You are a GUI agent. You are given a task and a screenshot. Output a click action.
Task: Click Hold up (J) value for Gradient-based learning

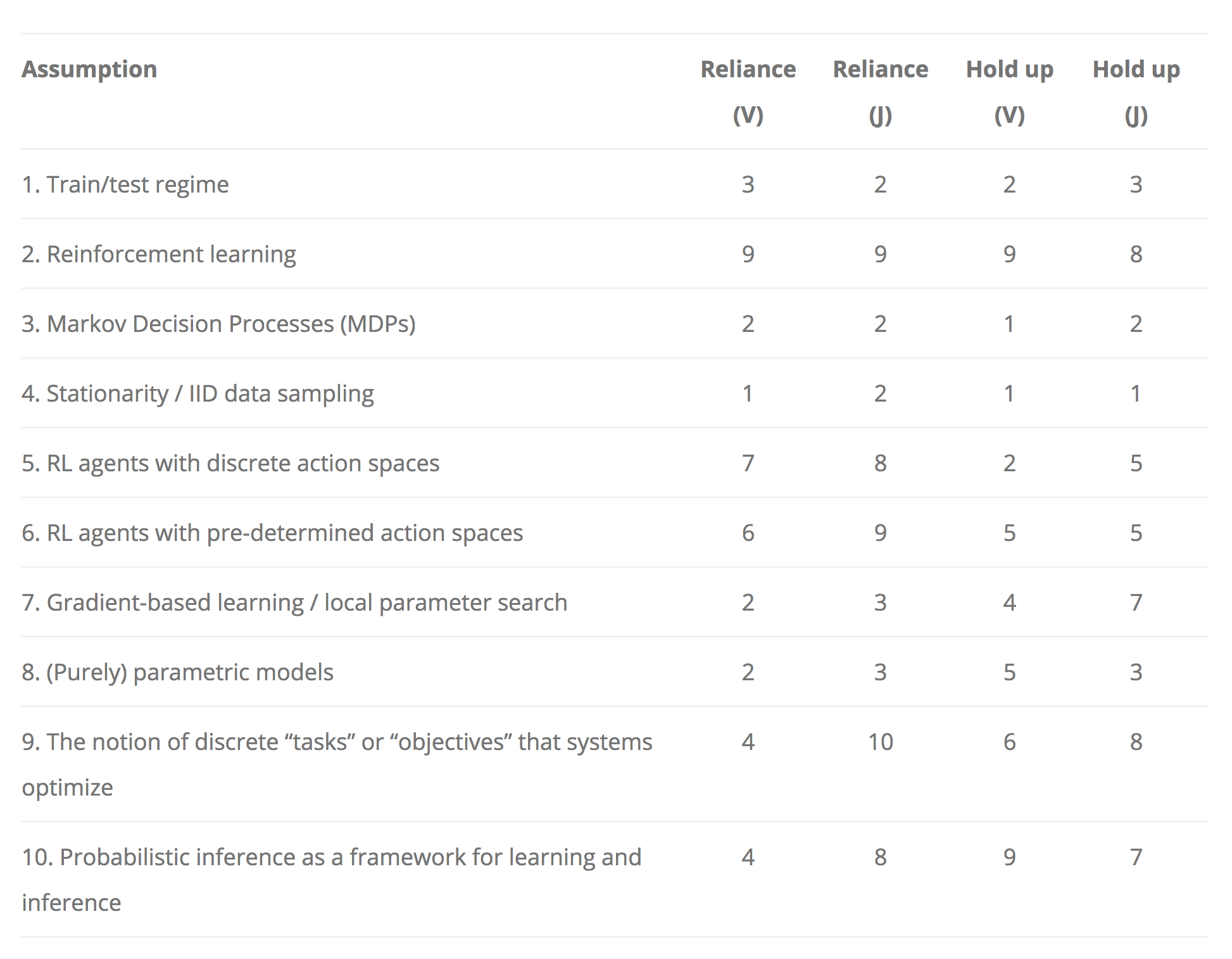(1136, 602)
